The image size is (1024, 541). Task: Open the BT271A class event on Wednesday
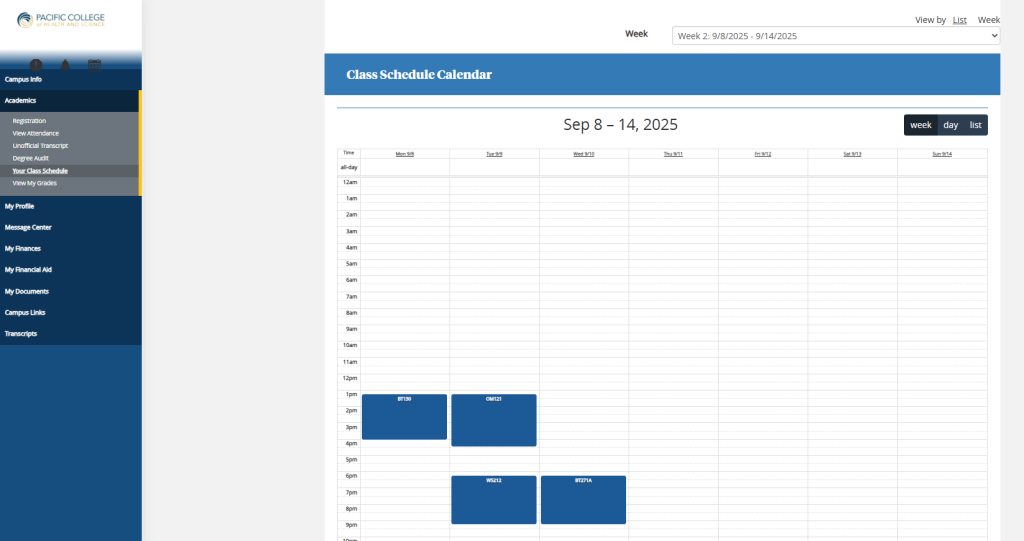click(x=583, y=500)
